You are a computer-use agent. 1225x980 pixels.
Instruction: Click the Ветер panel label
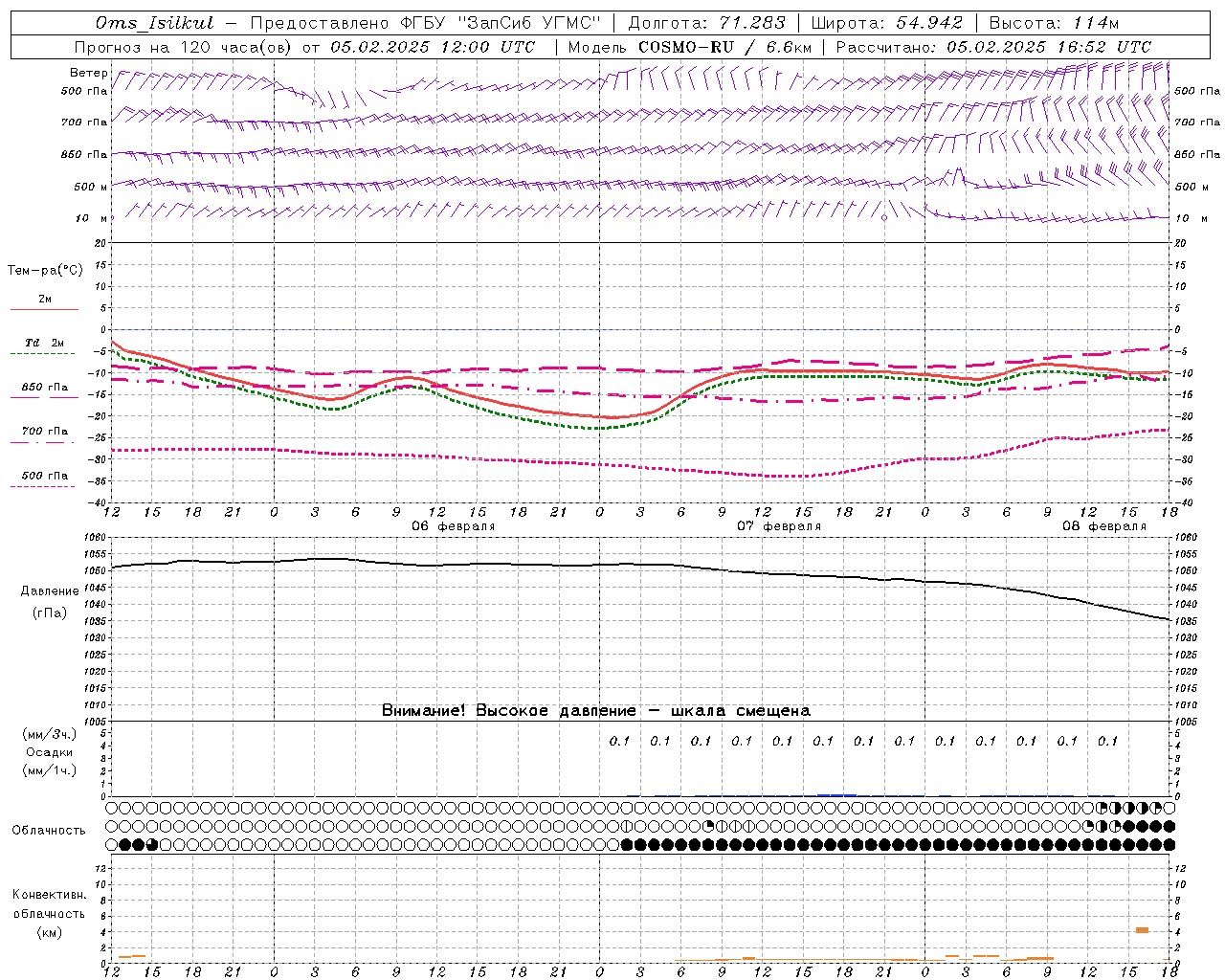pos(88,73)
